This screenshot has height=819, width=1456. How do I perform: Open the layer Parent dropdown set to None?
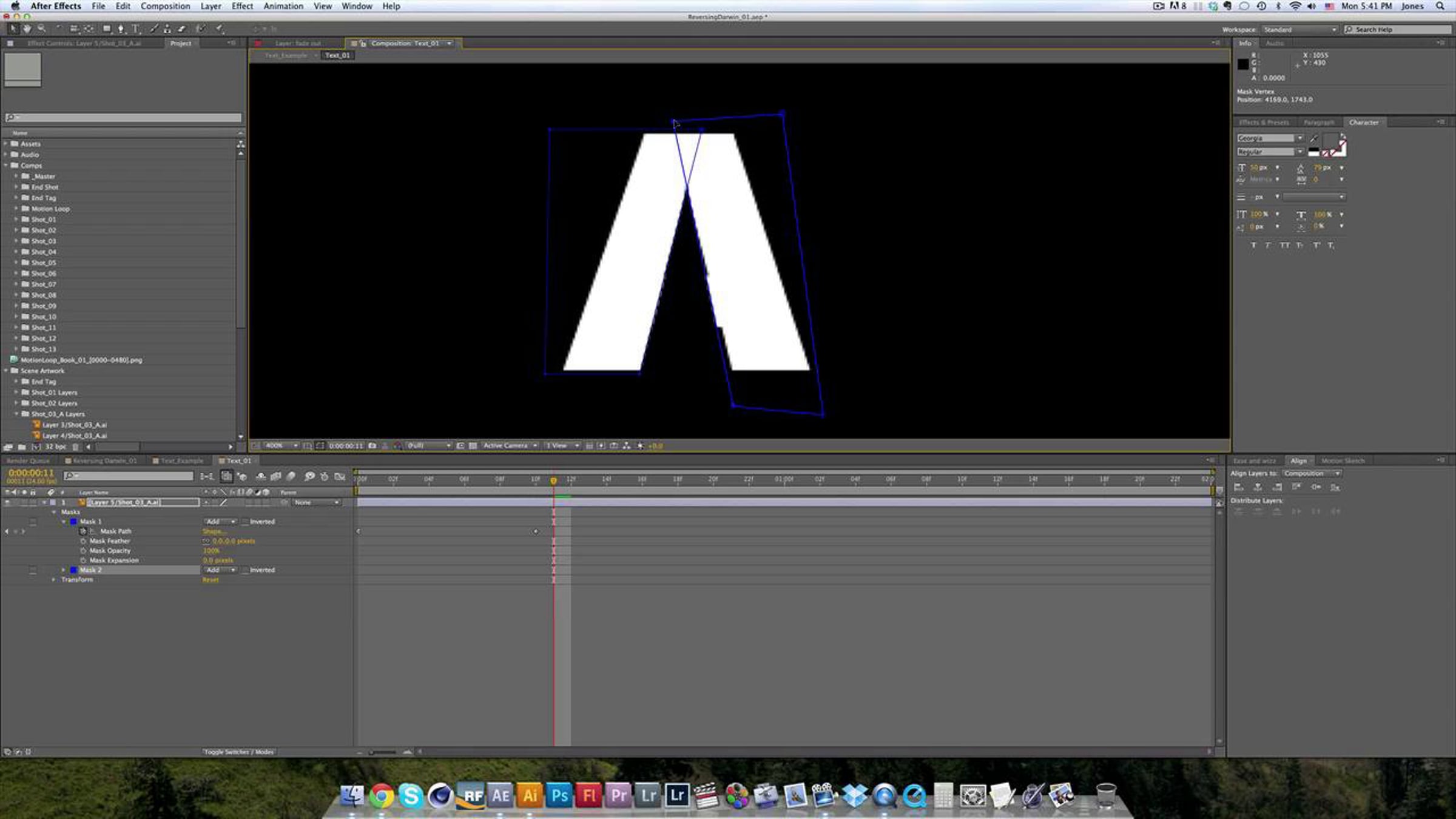pos(316,503)
